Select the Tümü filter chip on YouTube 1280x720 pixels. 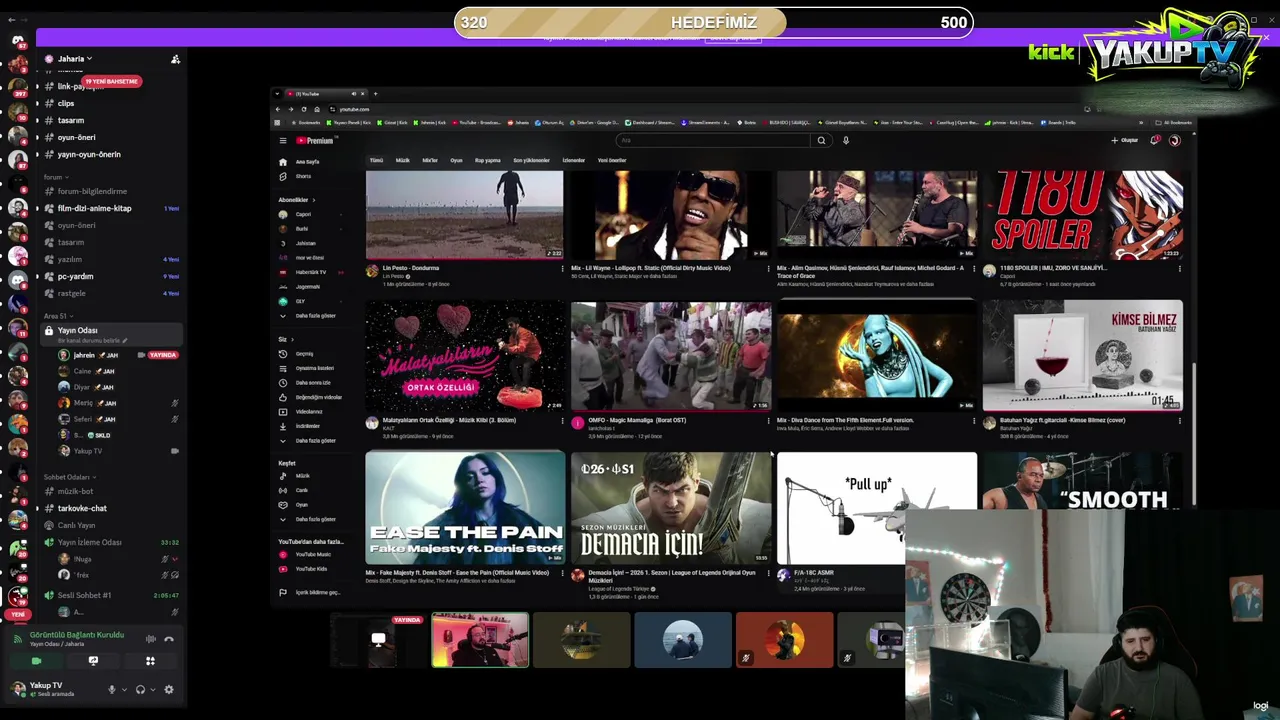(376, 160)
